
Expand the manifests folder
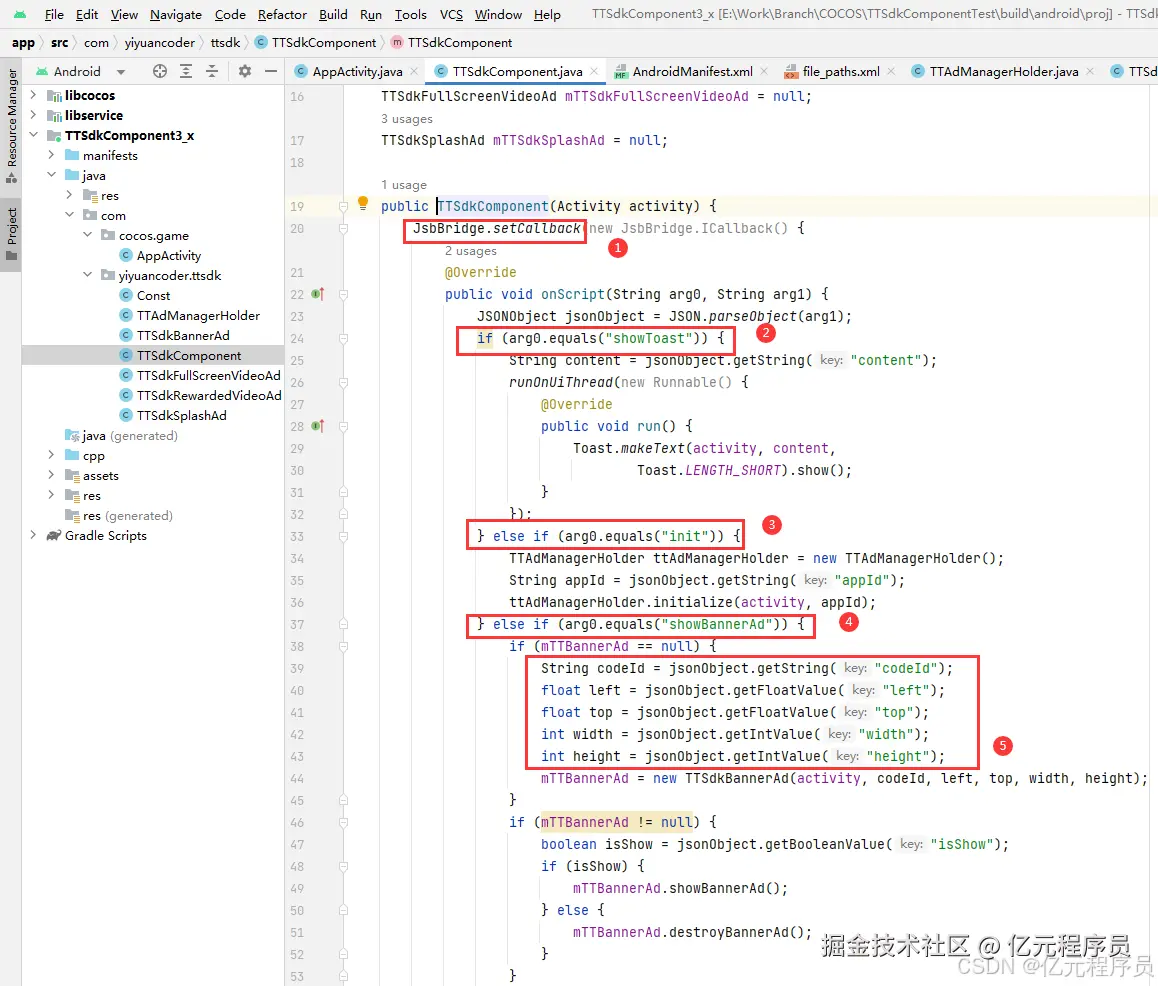51,155
